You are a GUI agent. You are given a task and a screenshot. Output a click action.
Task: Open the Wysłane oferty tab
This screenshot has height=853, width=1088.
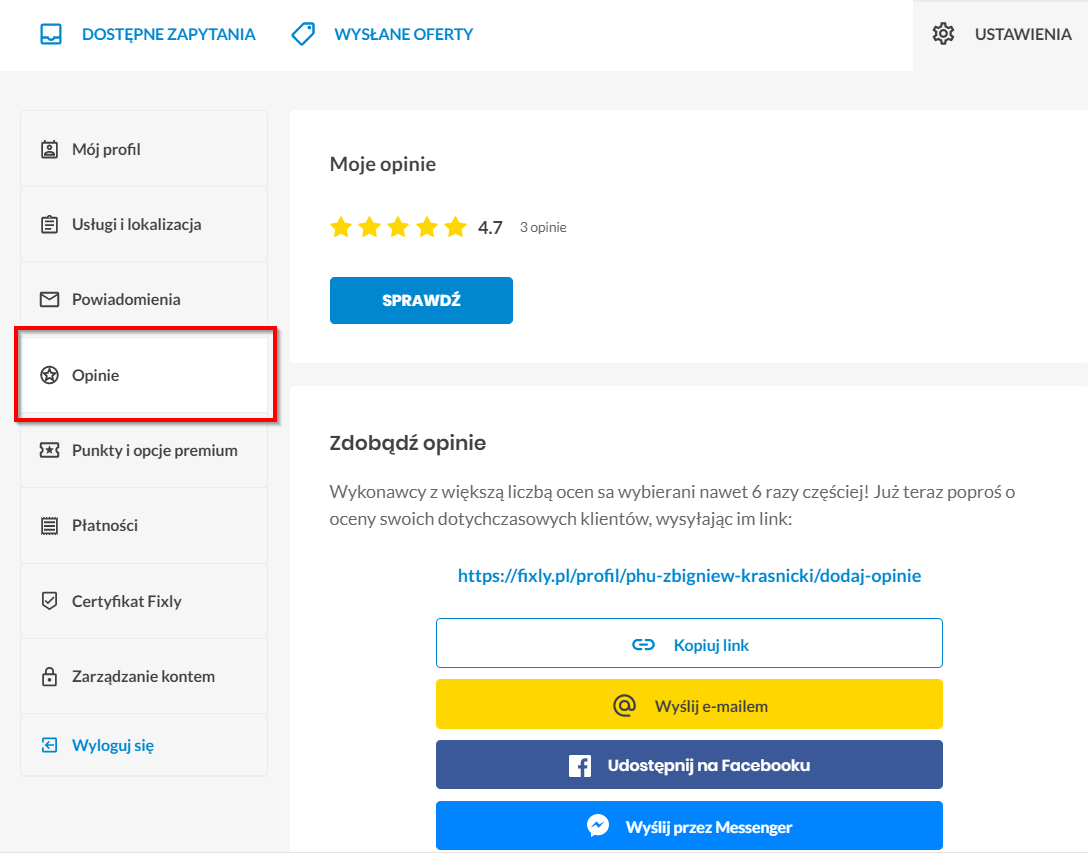coord(382,34)
